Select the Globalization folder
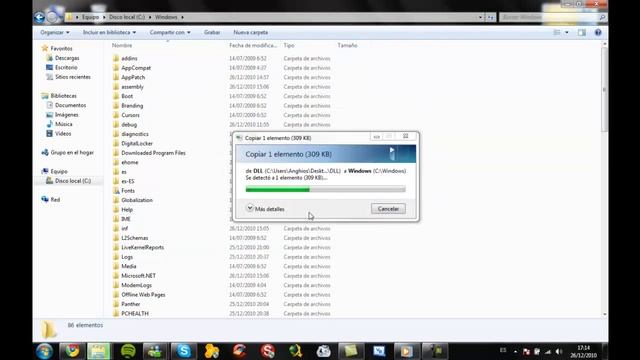The height and width of the screenshot is (360, 640). coord(137,200)
